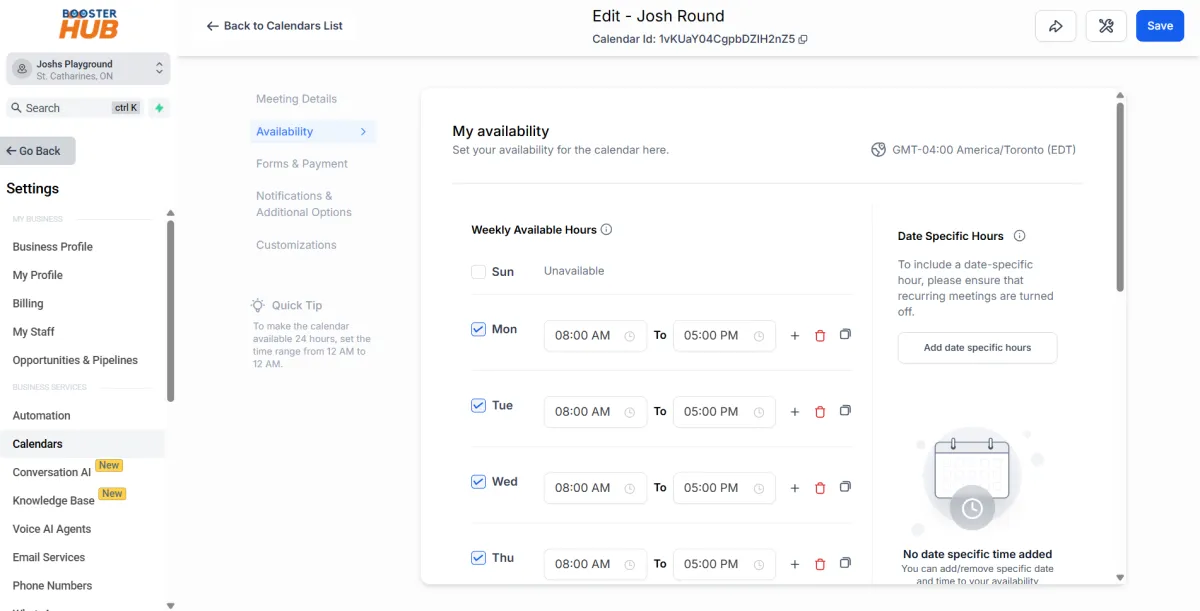The height and width of the screenshot is (611, 1200).
Task: Click the Add date specific hours button
Action: [976, 348]
